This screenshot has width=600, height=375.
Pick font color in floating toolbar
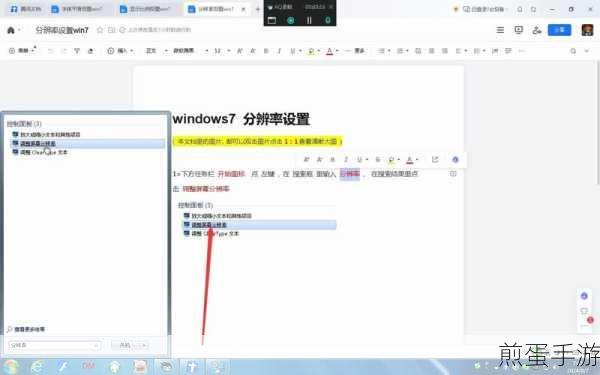[409, 160]
